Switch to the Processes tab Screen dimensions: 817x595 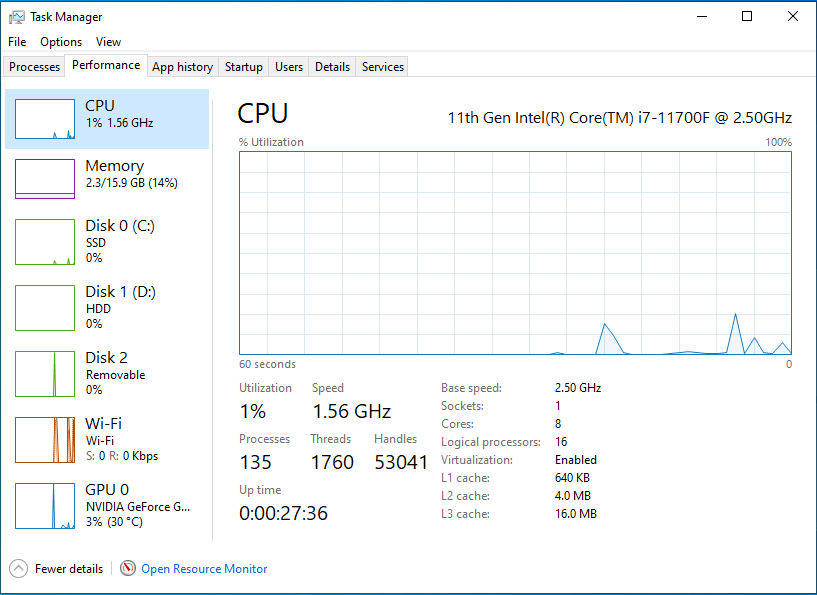pyautogui.click(x=35, y=67)
